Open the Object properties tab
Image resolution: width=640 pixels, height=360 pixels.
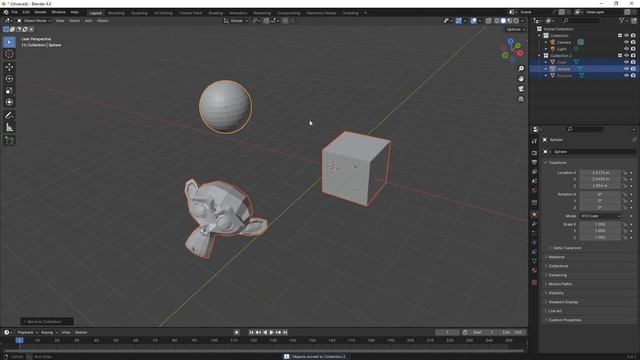pyautogui.click(x=534, y=215)
